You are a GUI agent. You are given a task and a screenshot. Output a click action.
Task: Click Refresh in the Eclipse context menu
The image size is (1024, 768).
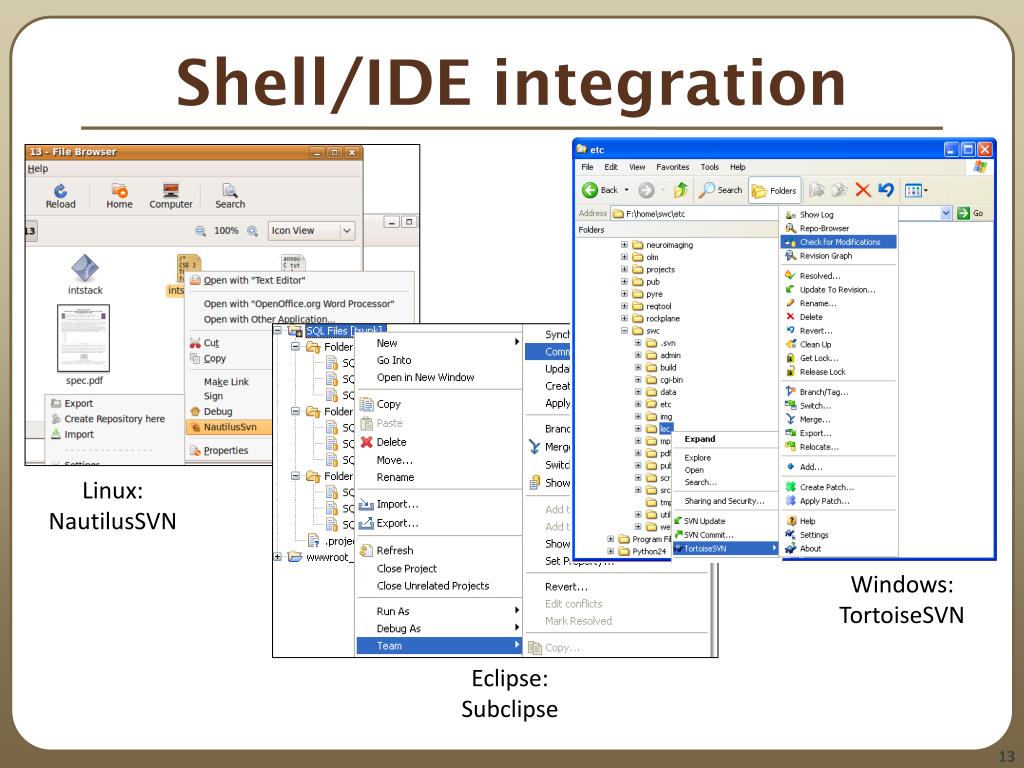click(394, 551)
